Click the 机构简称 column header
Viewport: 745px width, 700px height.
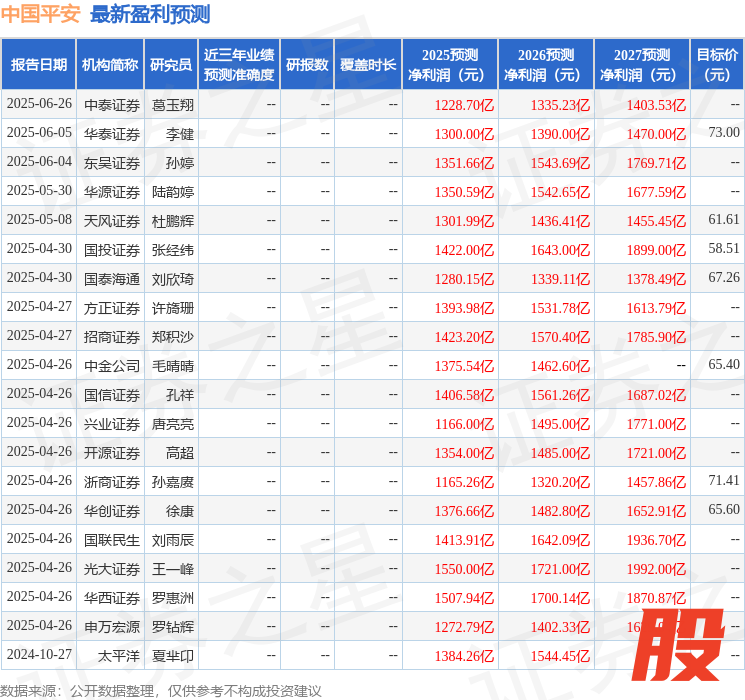coord(110,65)
